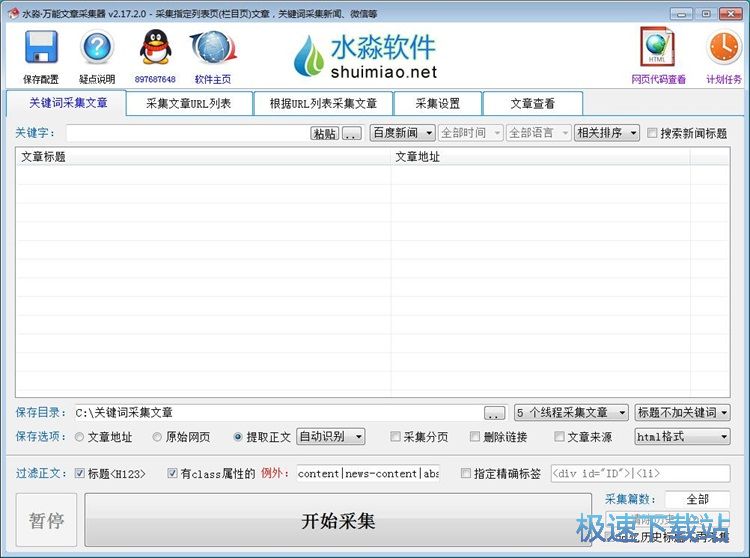Expand the 全部语言 dropdown
Viewport: 750px width, 558px height.
point(539,132)
